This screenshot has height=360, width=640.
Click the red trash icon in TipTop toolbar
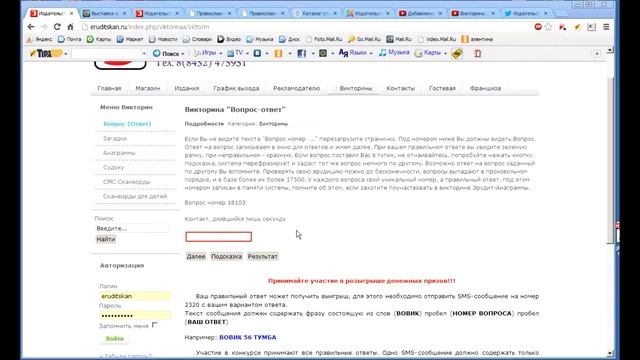pyautogui.click(x=478, y=53)
